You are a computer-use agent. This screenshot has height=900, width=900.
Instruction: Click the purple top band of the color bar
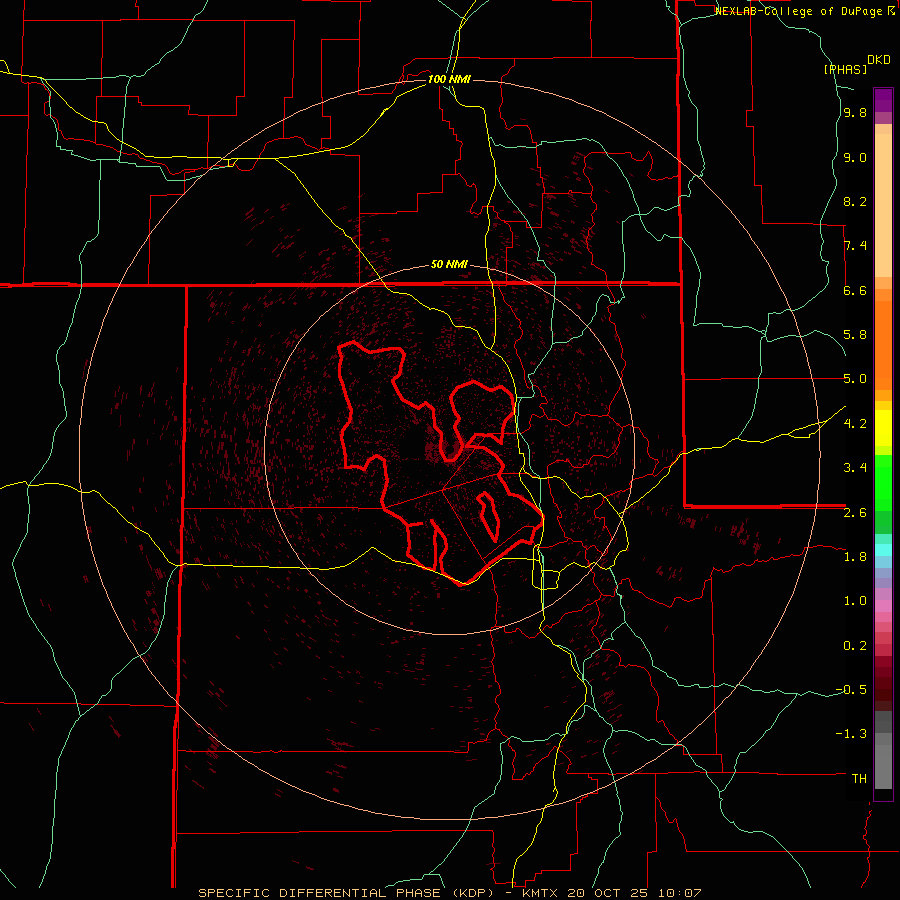point(883,100)
